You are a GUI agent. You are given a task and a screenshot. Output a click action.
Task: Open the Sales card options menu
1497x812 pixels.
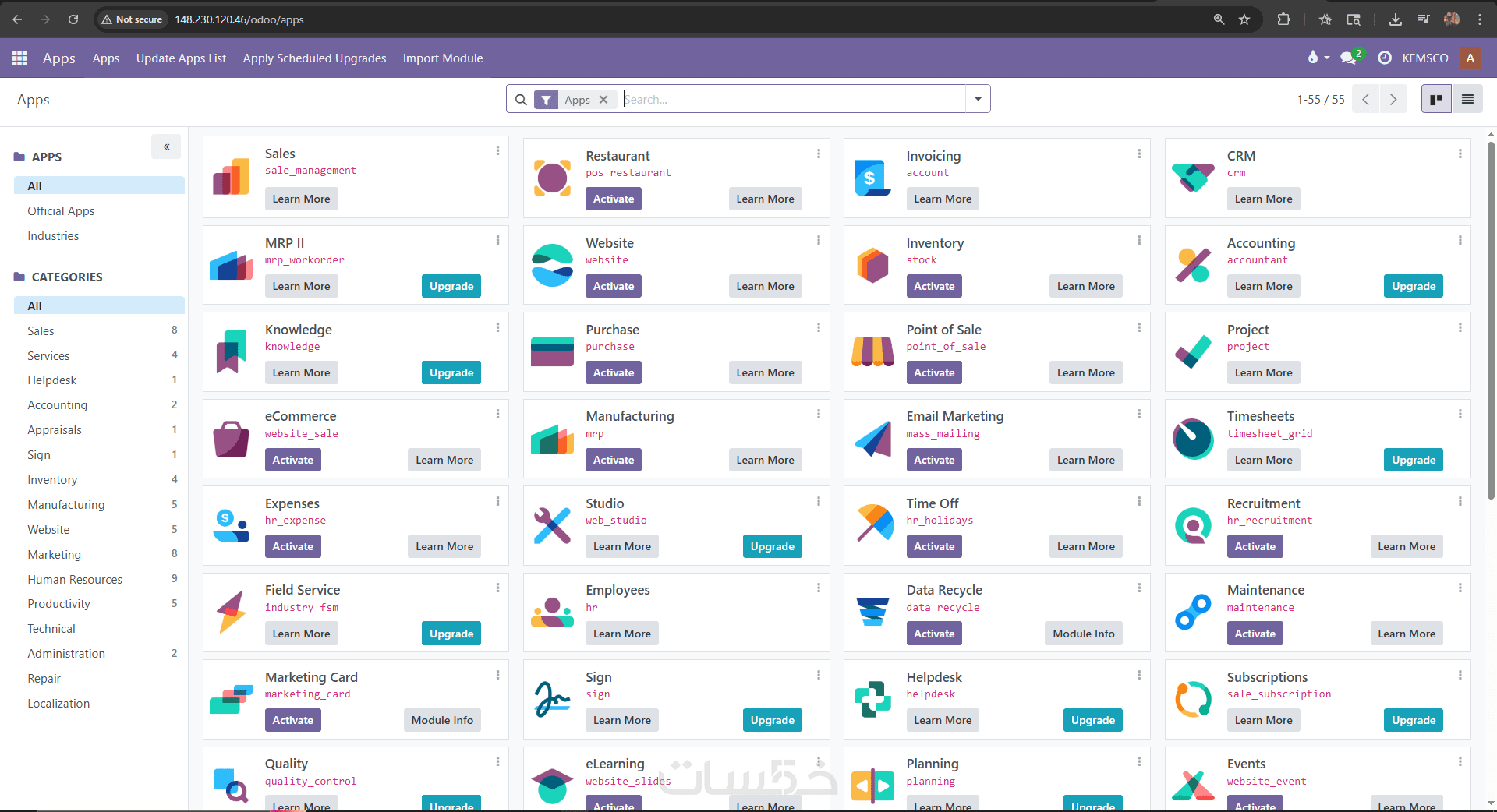pos(497,150)
